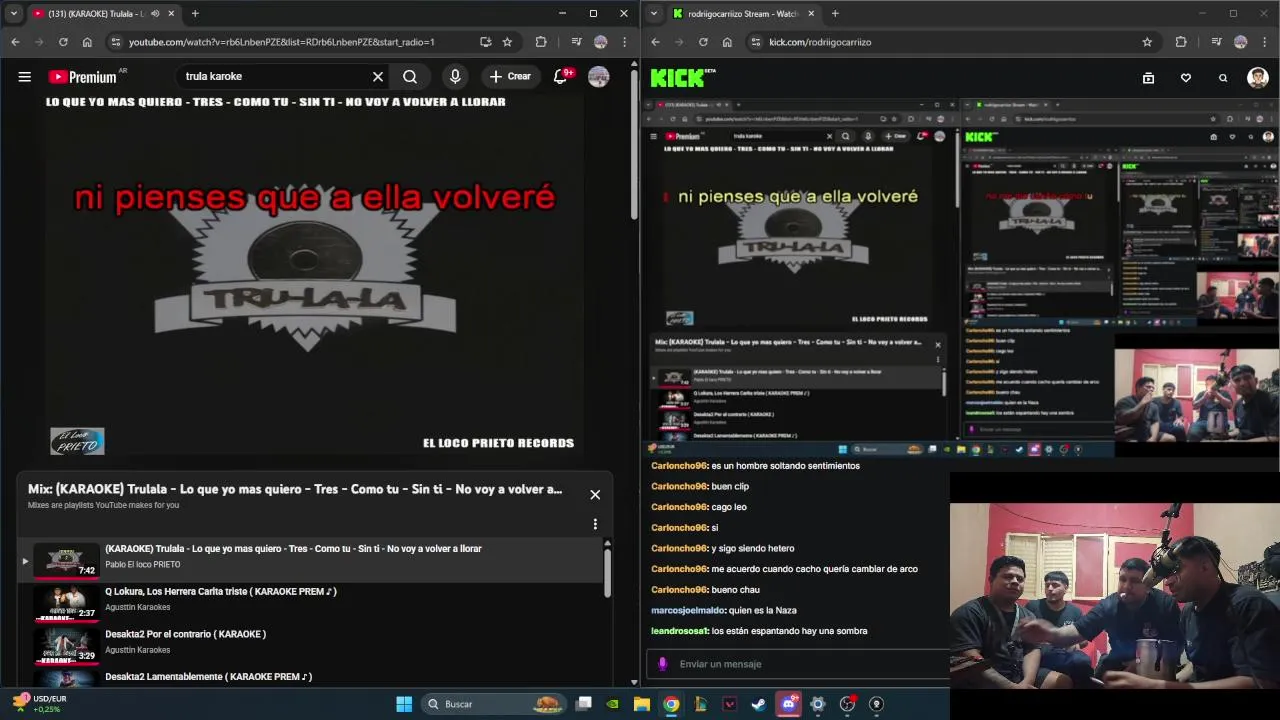This screenshot has width=1280, height=720.
Task: Open Discord from taskbar
Action: (788, 704)
